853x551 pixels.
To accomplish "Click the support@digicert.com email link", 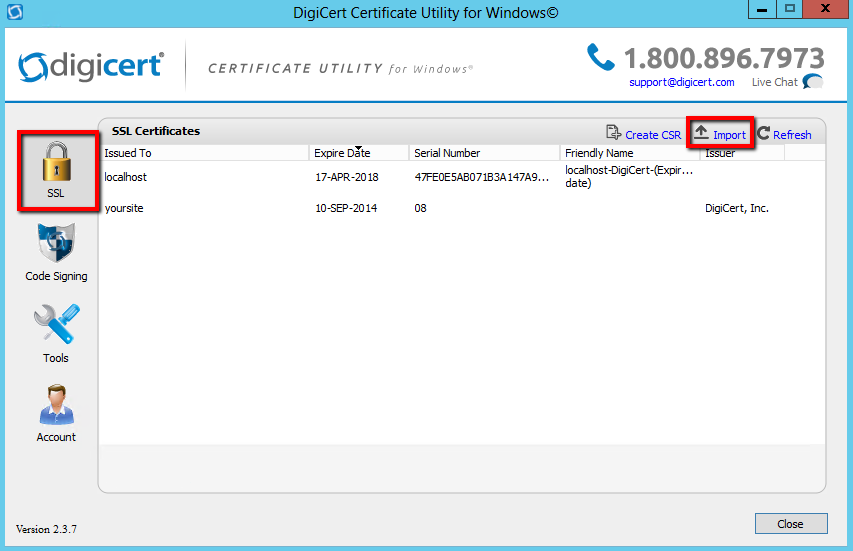I will [681, 82].
